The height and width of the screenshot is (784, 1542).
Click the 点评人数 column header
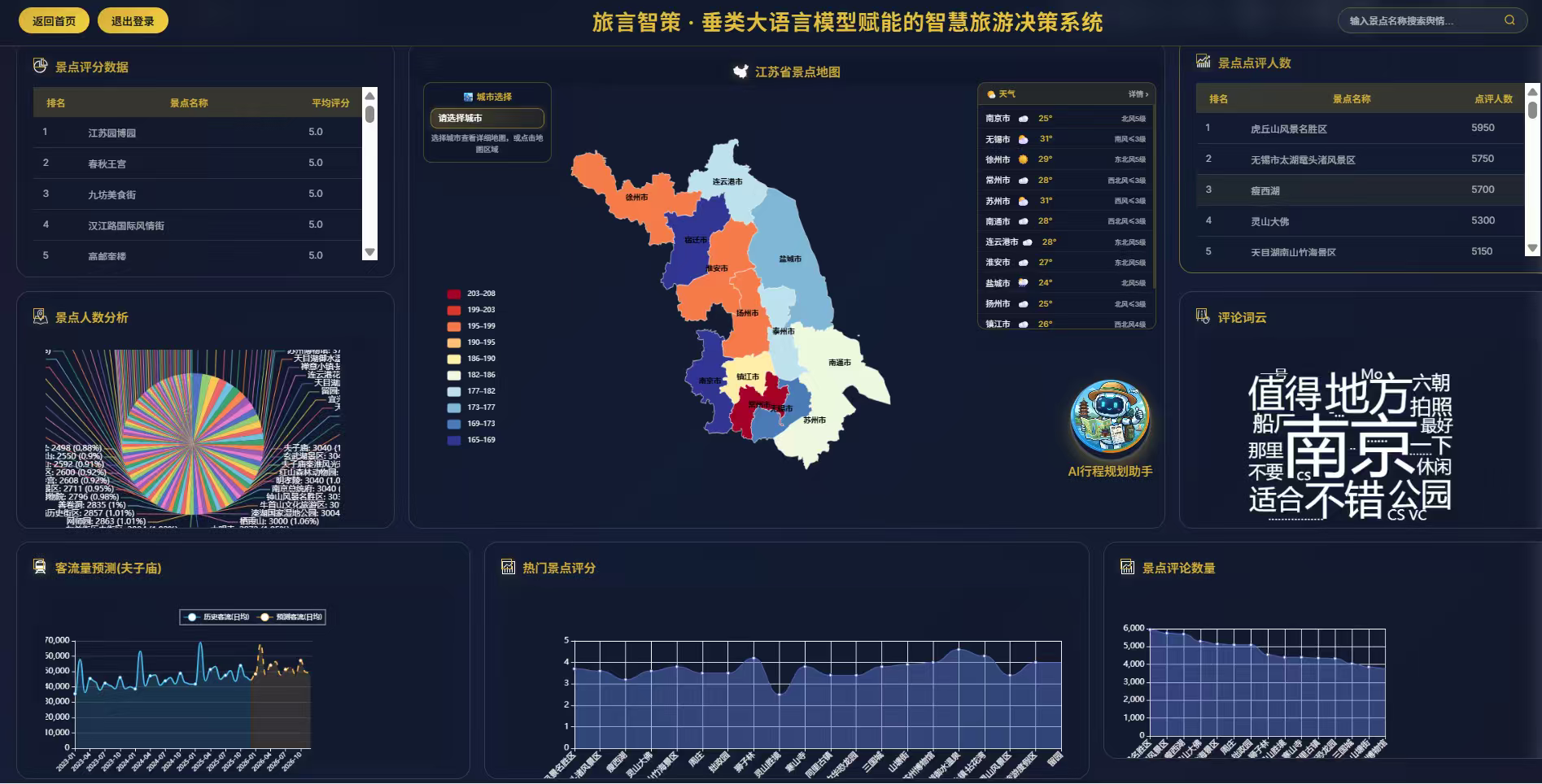tap(1493, 98)
